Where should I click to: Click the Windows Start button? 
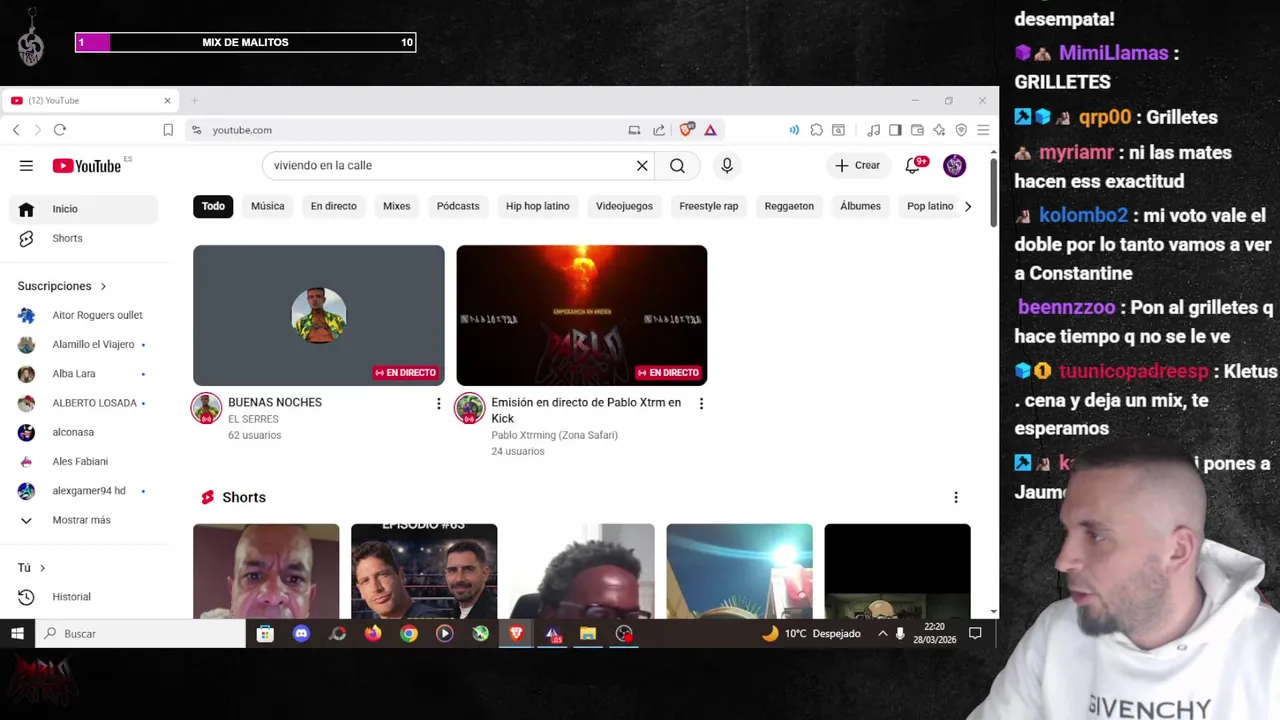tap(17, 633)
